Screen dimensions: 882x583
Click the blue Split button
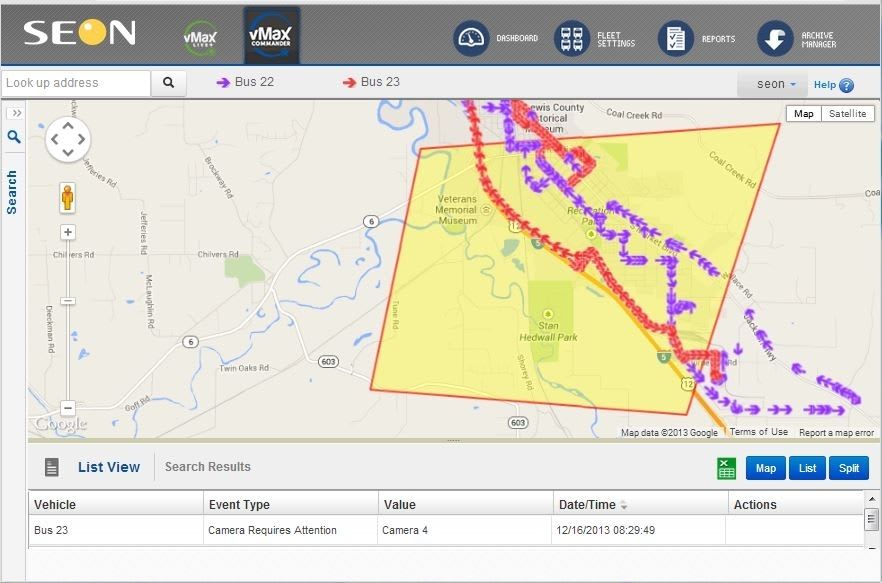coord(848,468)
